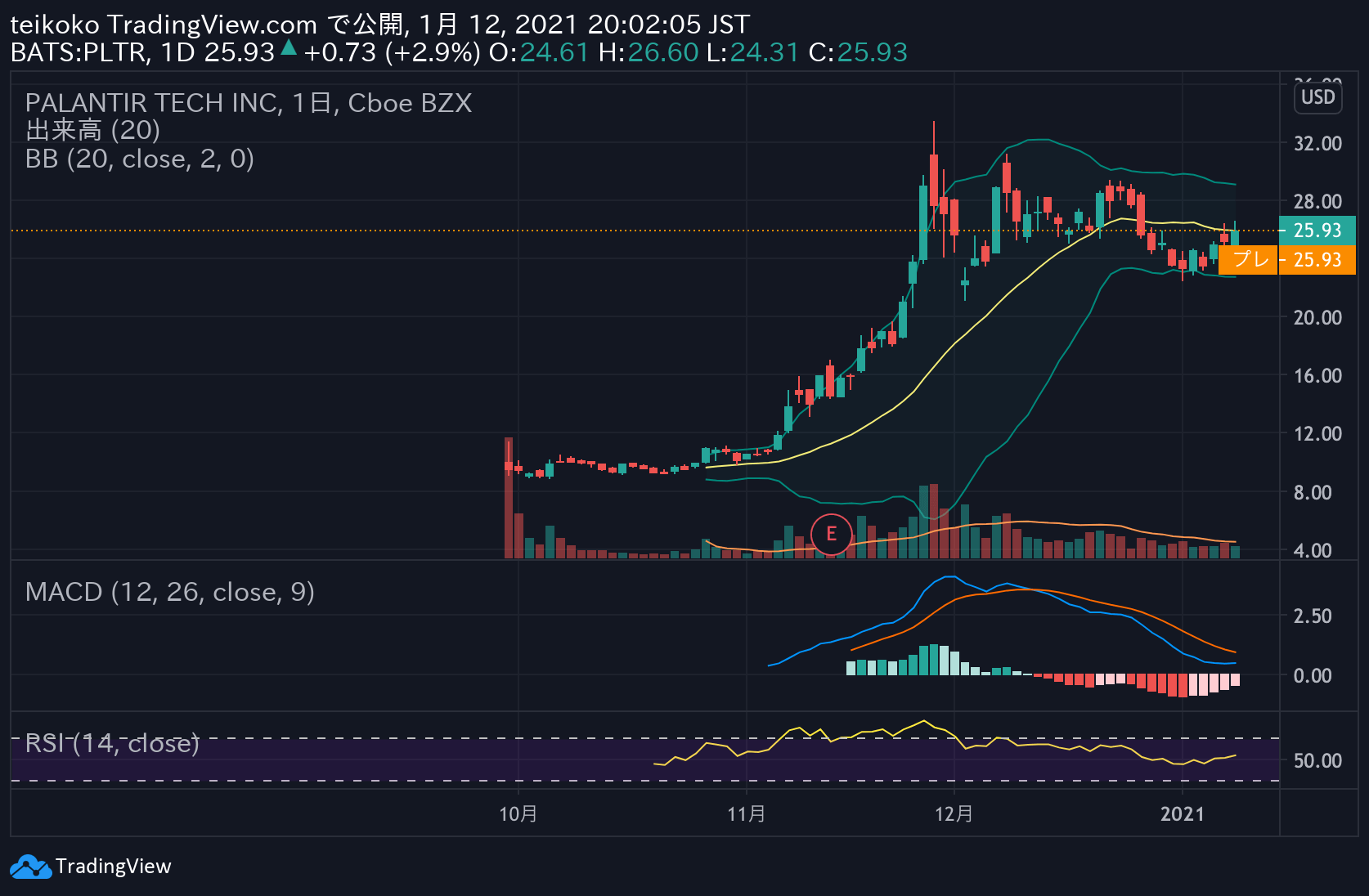Click the C:25.93 close value in header

858,52
